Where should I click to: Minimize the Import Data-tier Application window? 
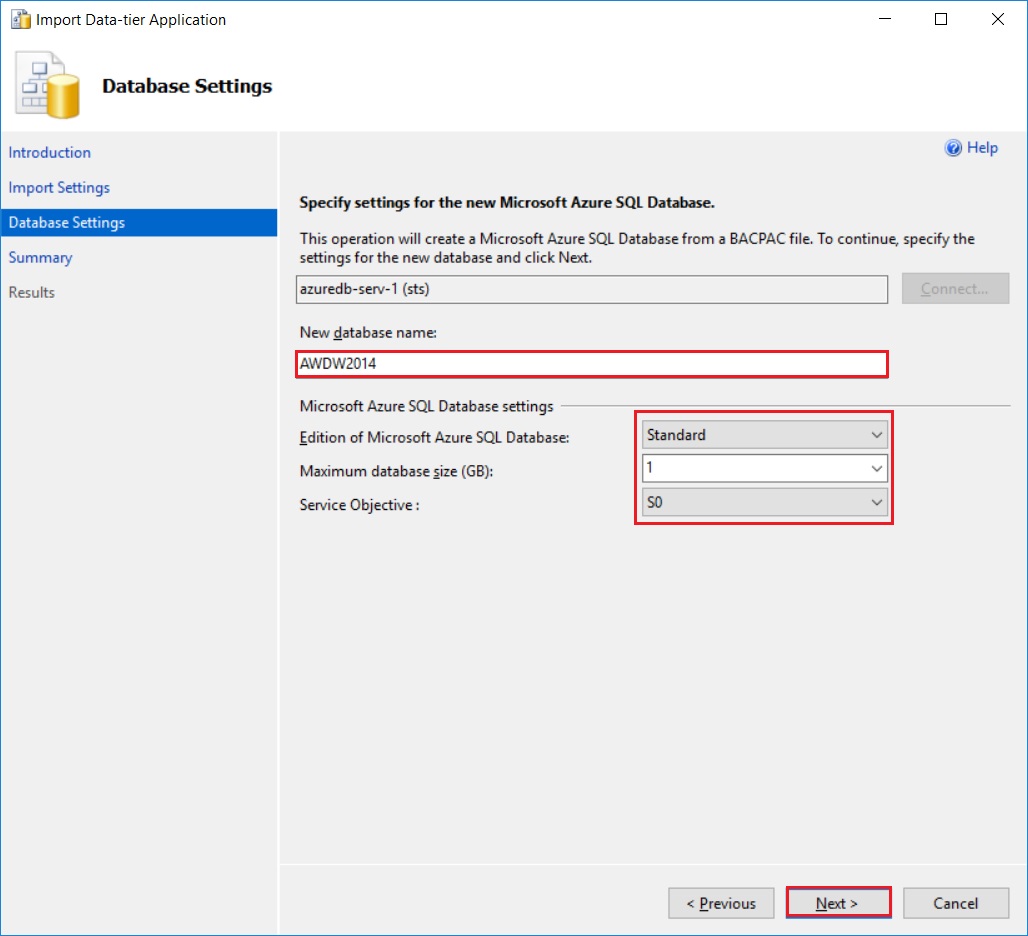point(884,19)
